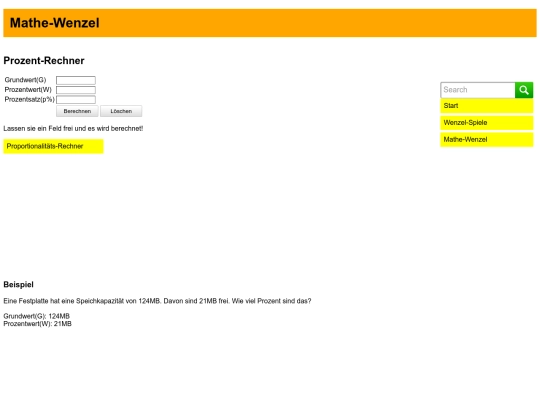
Task: Click the 'Eine Festplatte hat eine' sentence
Action: coord(157,301)
